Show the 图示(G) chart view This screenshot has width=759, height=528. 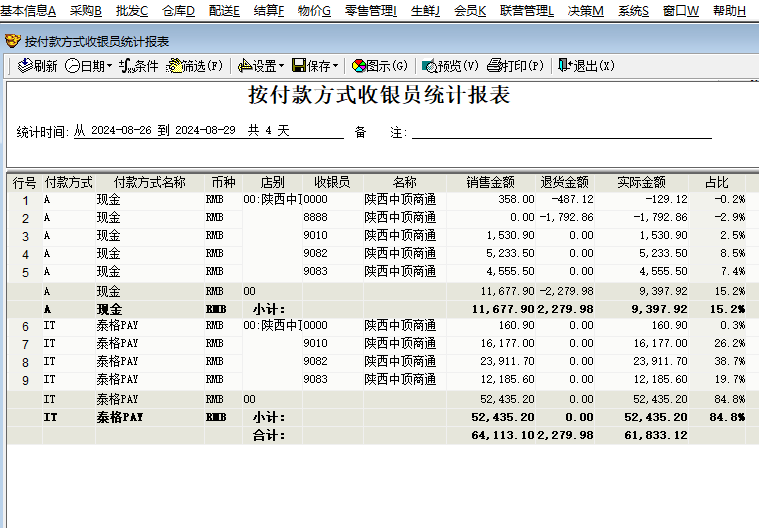[359, 66]
